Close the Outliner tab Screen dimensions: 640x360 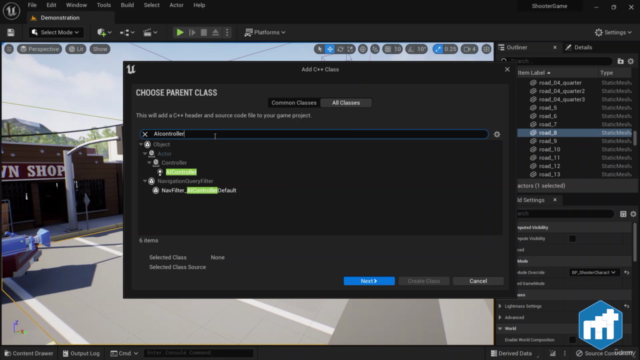(555, 47)
